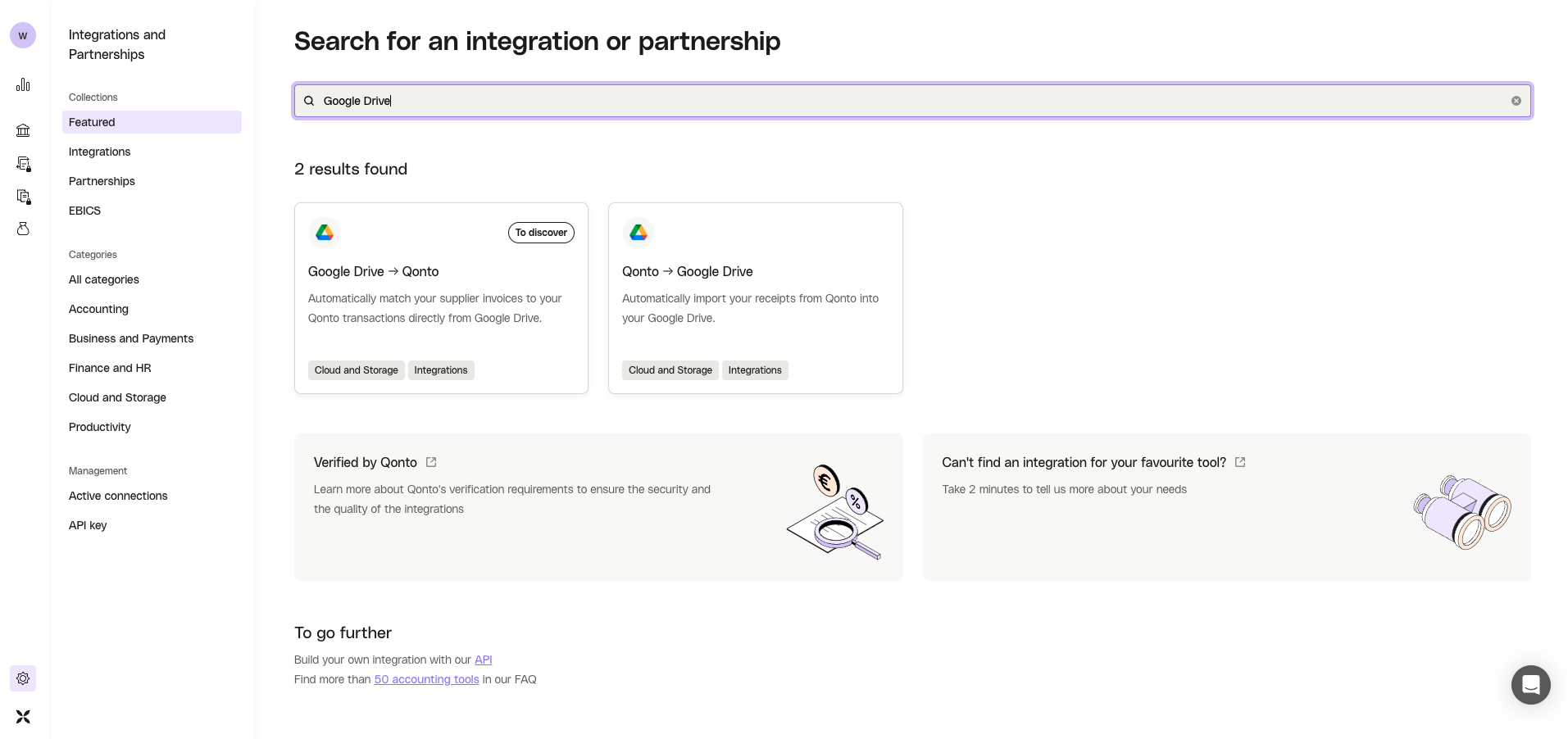1568x739 pixels.
Task: Open the bank building icon in sidebar
Action: pos(23,130)
